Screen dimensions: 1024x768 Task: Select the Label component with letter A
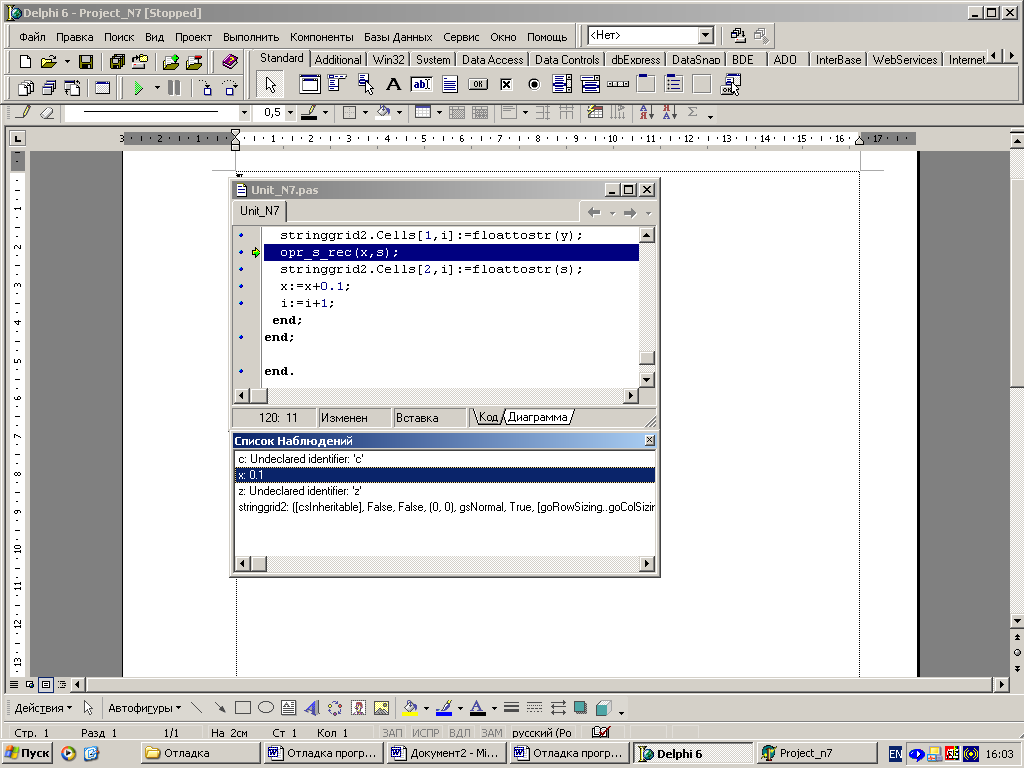393,84
